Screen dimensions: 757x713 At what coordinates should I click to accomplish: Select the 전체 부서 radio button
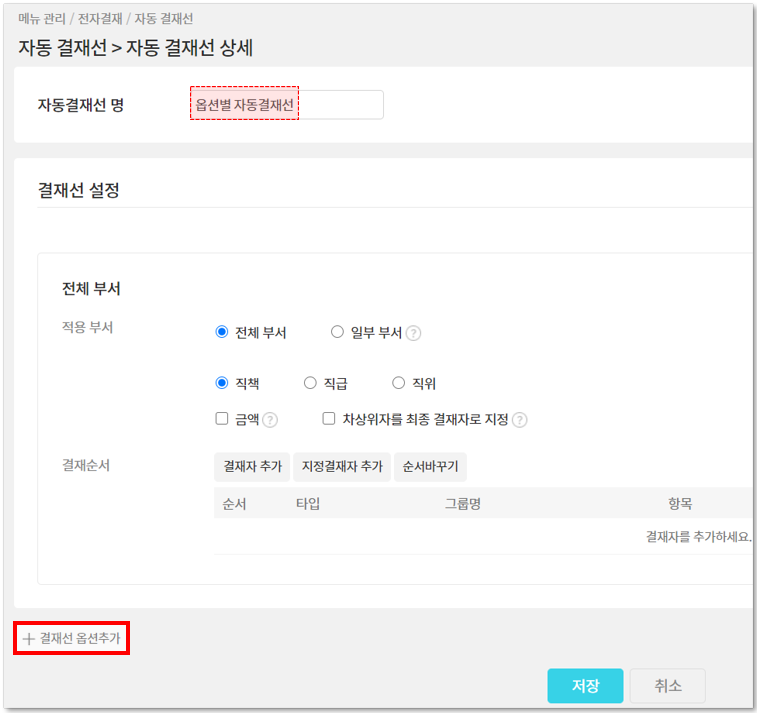[222, 332]
